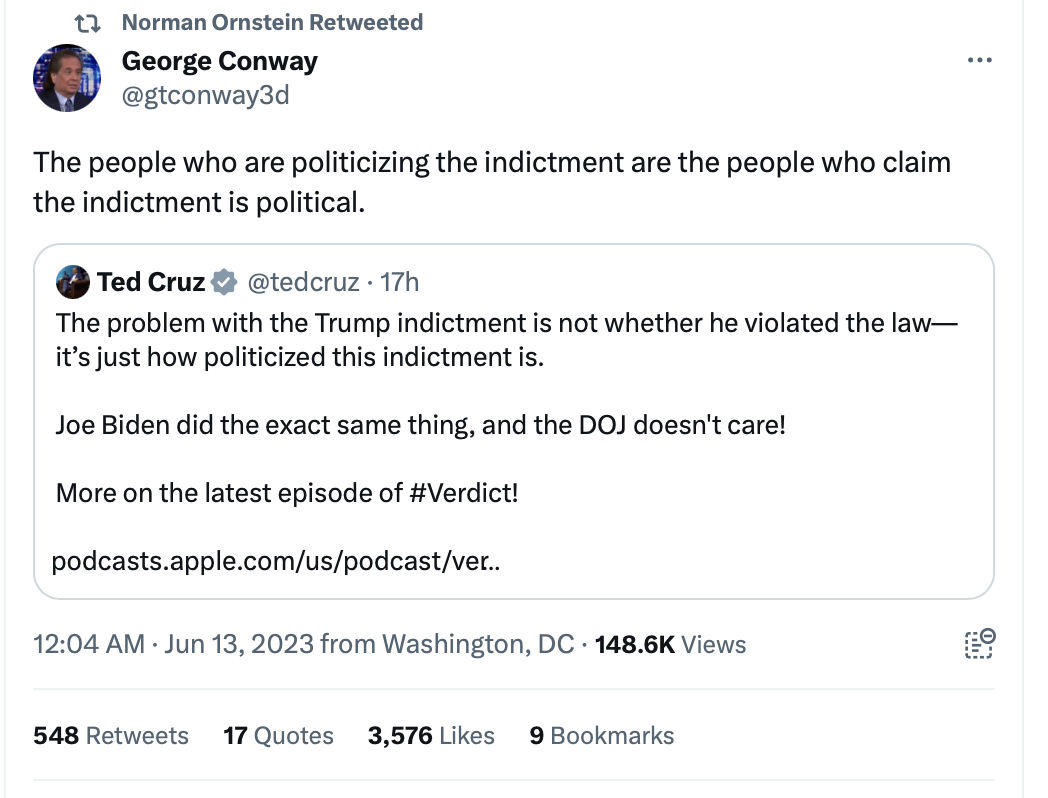Image resolution: width=1048 pixels, height=798 pixels.
Task: Click the @gtconway3d handle
Action: coord(205,95)
